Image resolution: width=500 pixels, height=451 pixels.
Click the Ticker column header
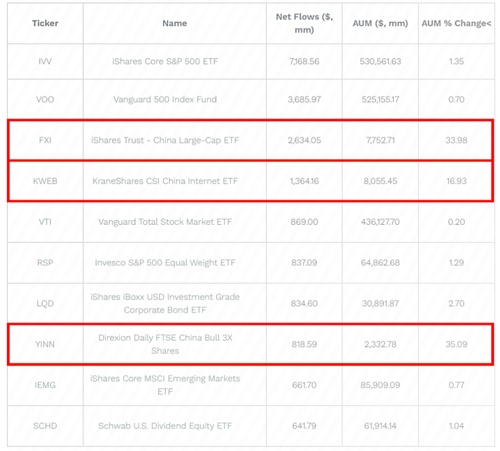click(x=45, y=23)
